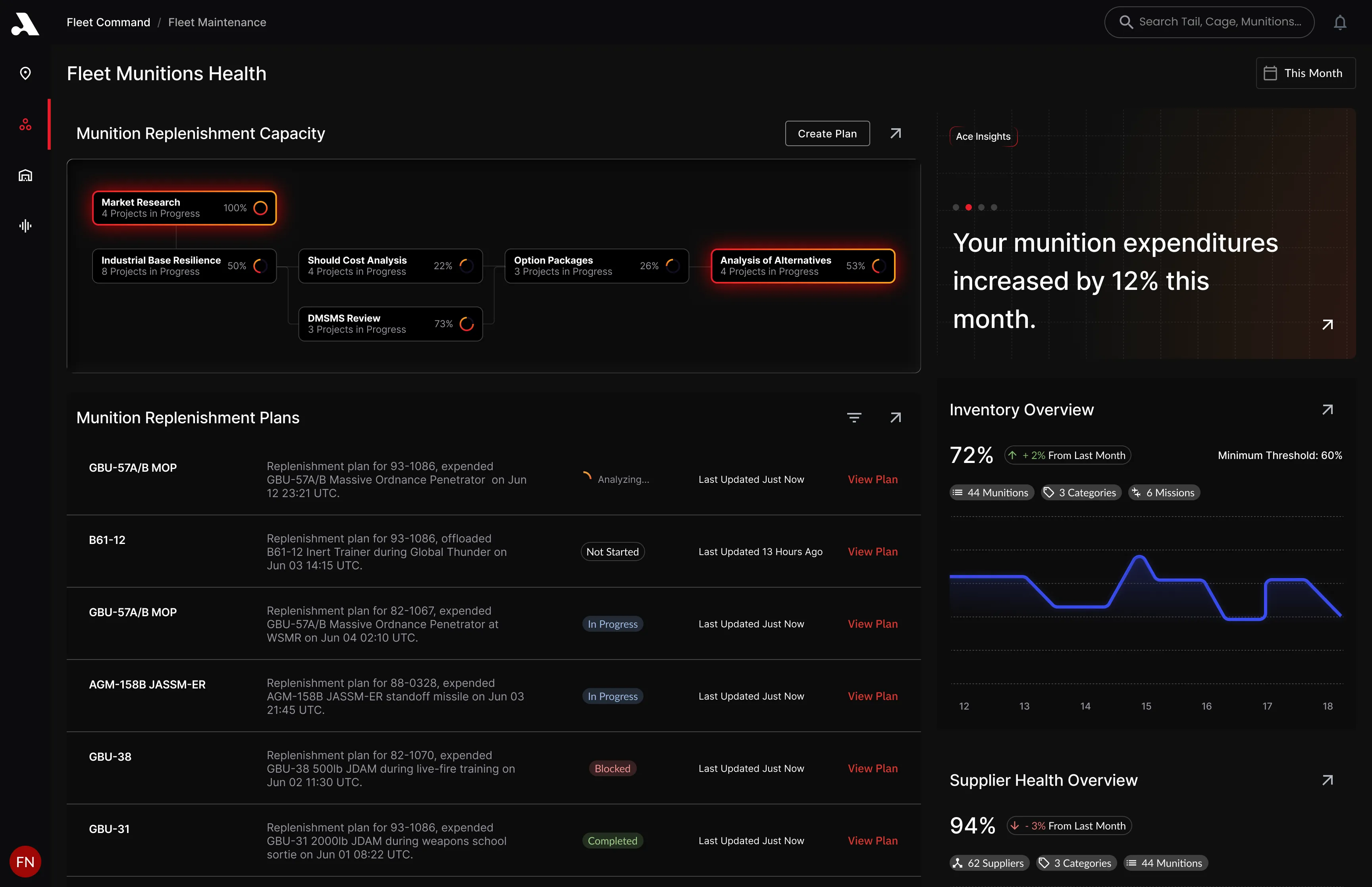Show the fourth Ace Insights slide dot
Image resolution: width=1372 pixels, height=887 pixels.
(x=994, y=207)
